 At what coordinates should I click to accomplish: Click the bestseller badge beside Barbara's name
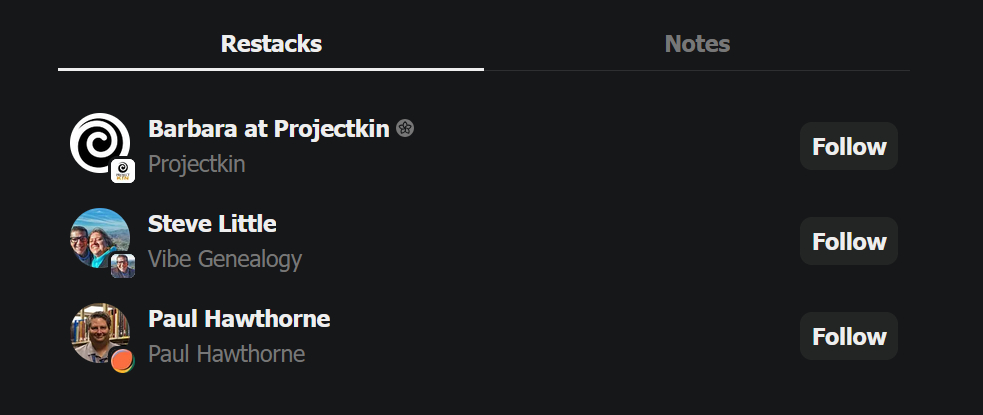[405, 128]
